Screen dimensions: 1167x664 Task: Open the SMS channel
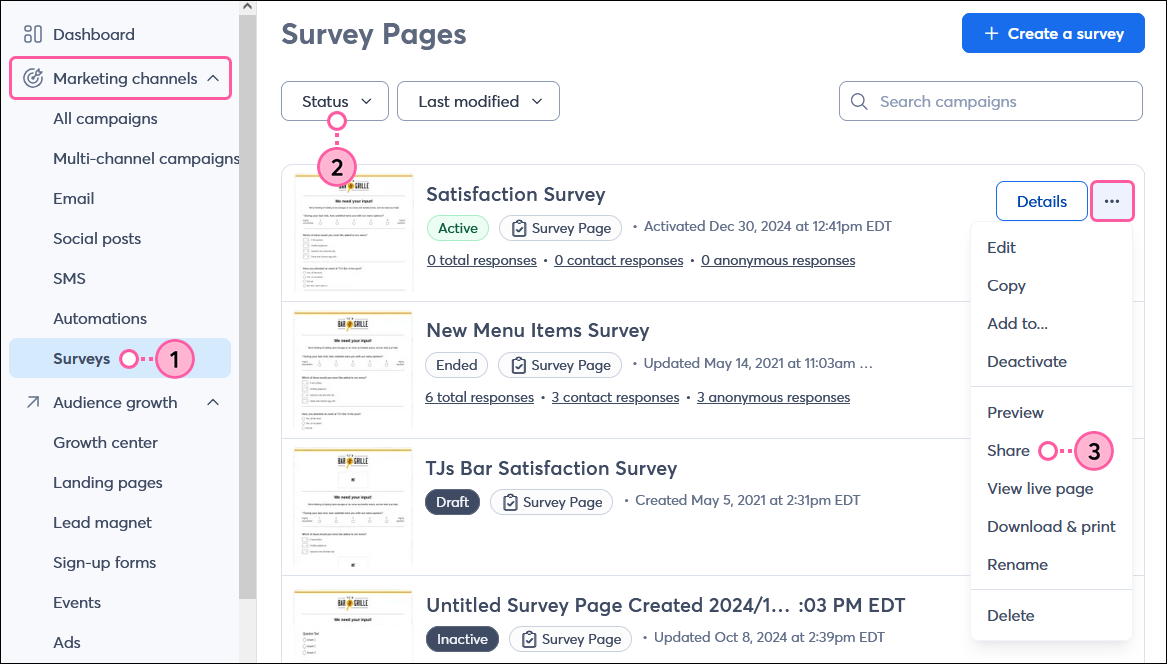(x=69, y=278)
